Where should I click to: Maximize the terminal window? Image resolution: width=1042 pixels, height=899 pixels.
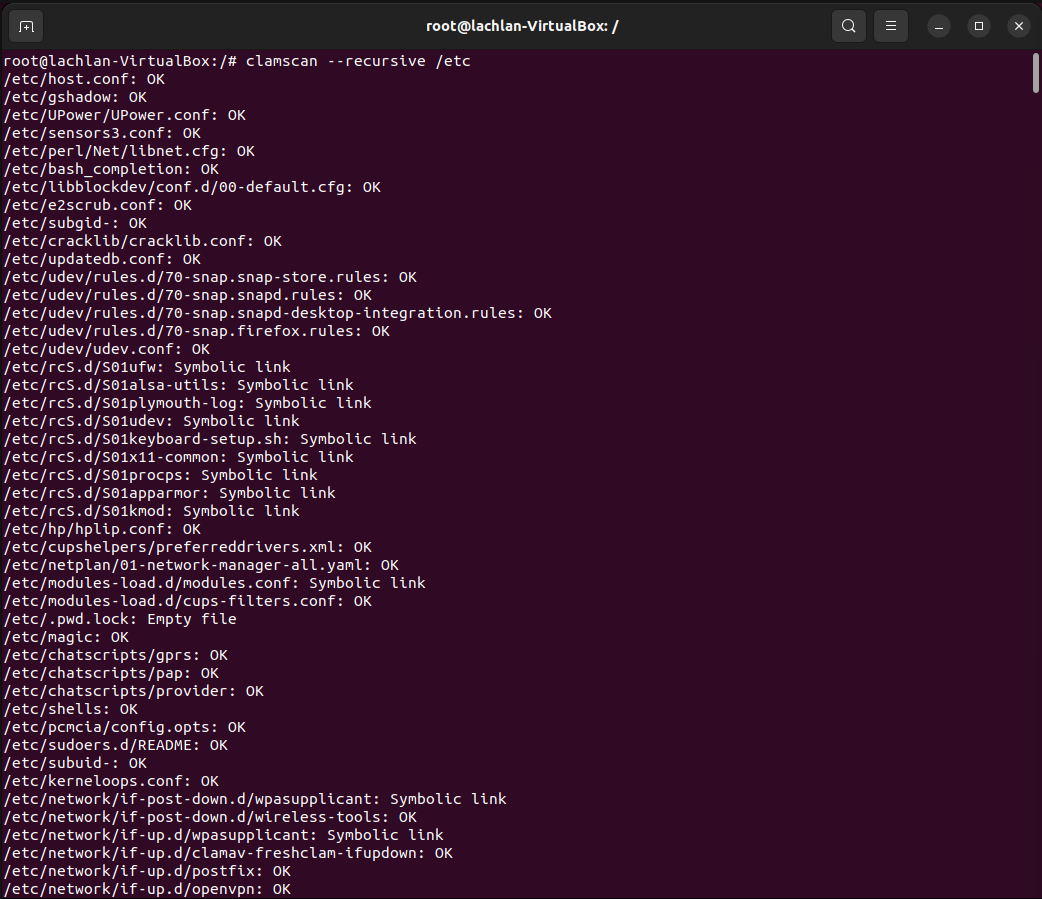978,26
